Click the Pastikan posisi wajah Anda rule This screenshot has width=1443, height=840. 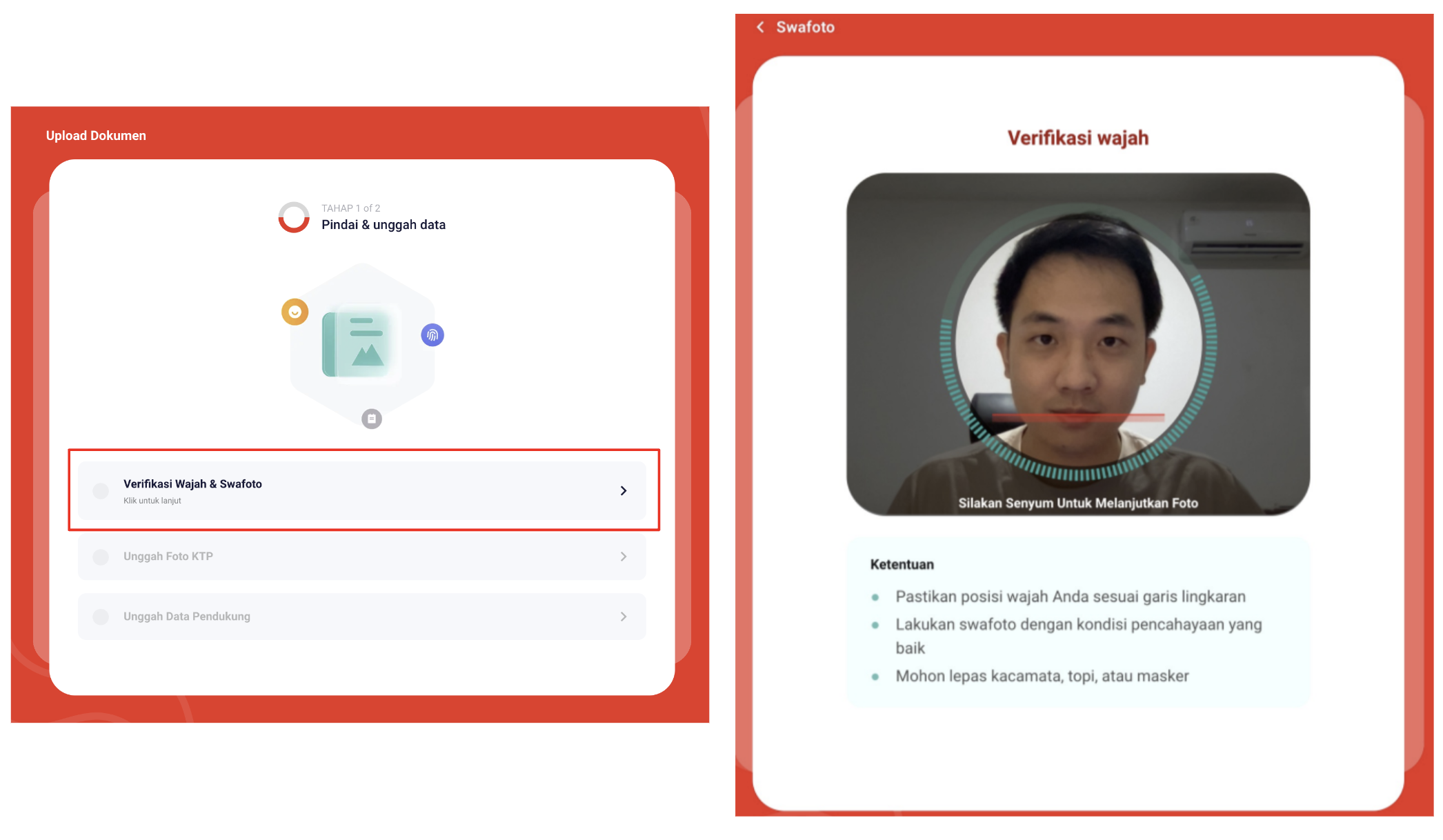coord(1071,597)
